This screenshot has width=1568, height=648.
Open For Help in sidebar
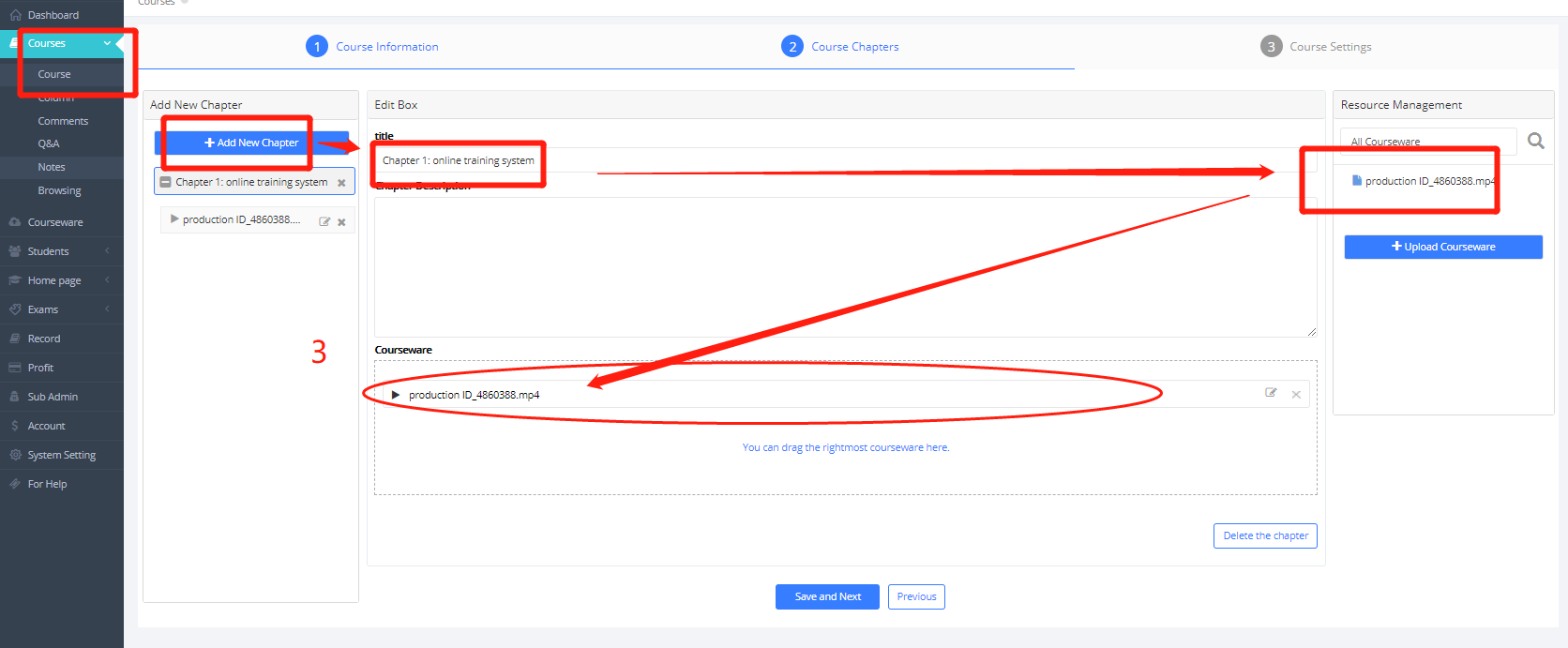tap(47, 484)
